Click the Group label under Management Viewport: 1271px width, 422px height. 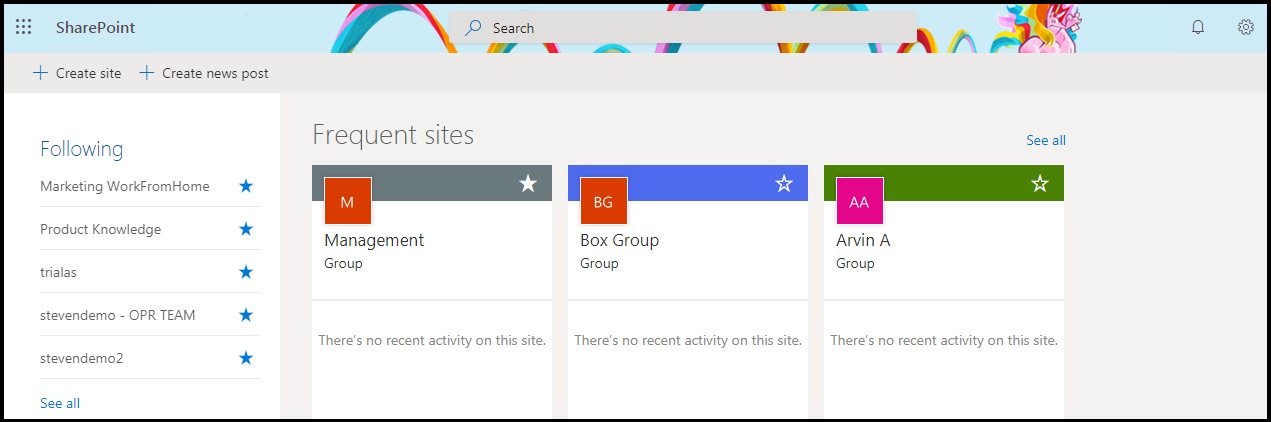pos(343,264)
